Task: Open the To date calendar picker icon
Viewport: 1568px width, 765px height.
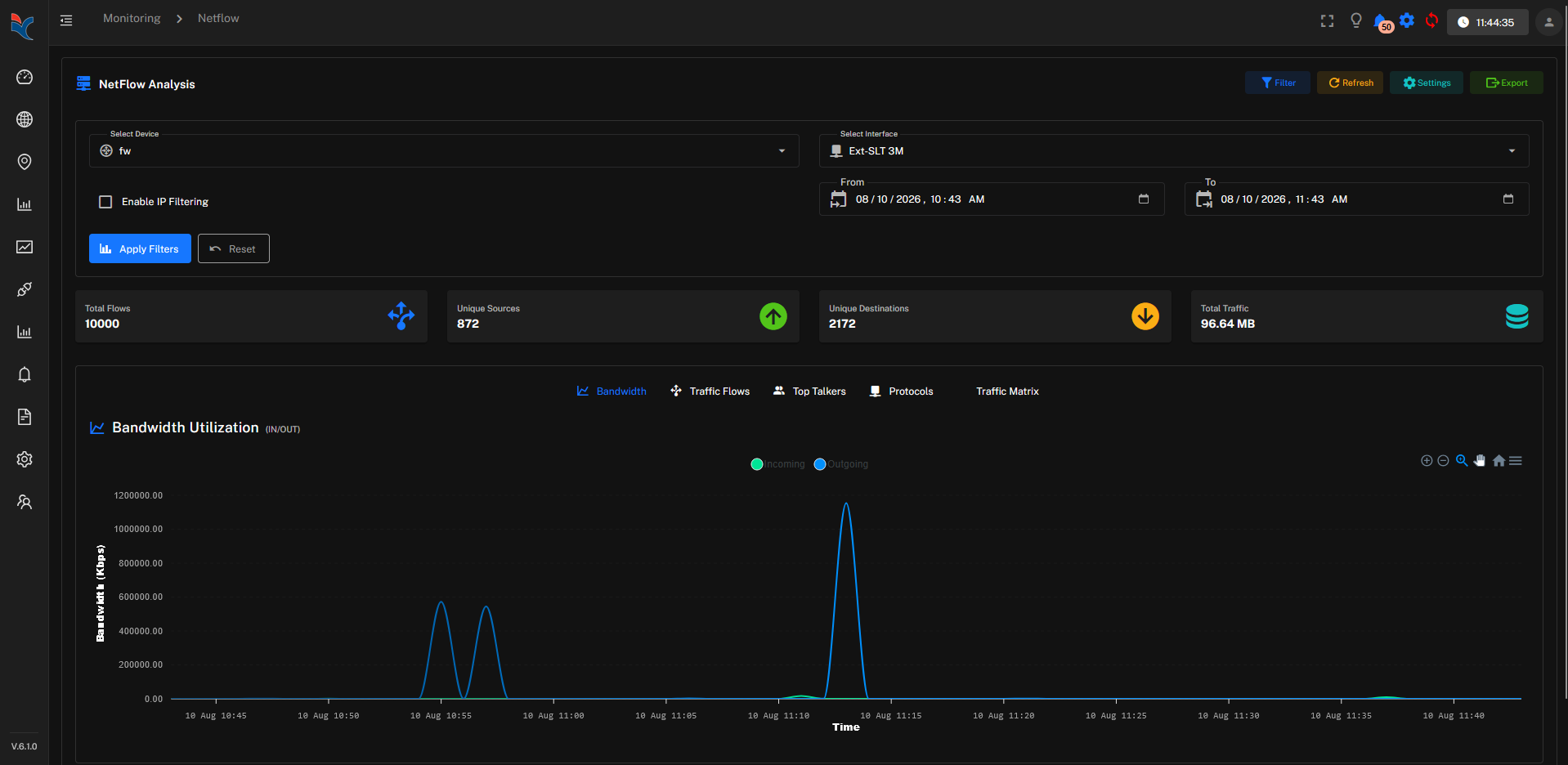Action: point(1508,199)
